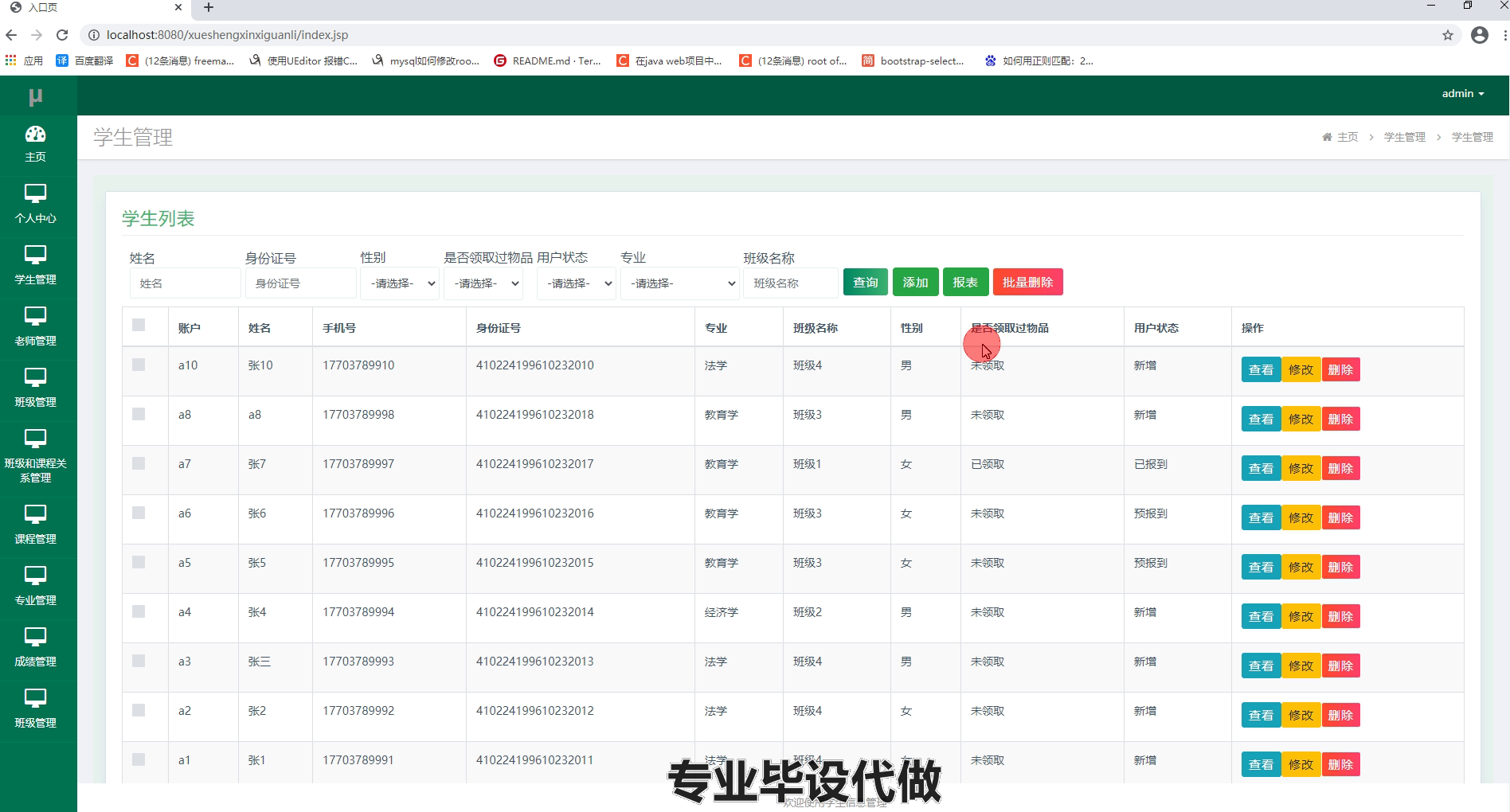Click the browser address bar URL
1510x812 pixels.
(227, 35)
